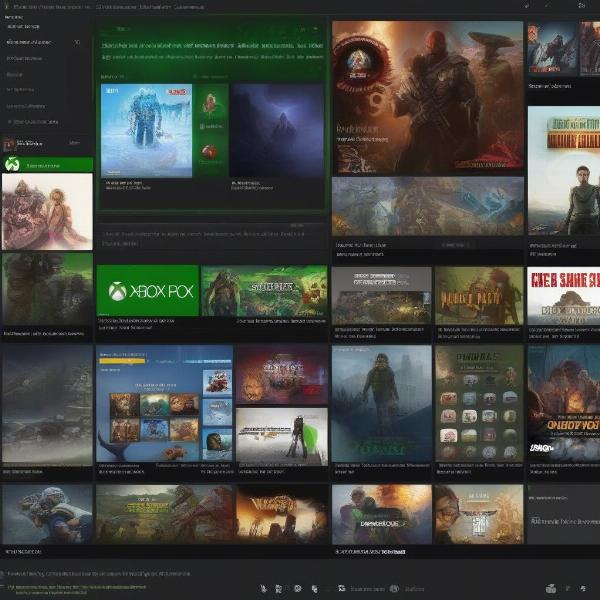The height and width of the screenshot is (600, 600).
Task: Open the fiery V-logo tile in the bottom row
Action: point(282,514)
